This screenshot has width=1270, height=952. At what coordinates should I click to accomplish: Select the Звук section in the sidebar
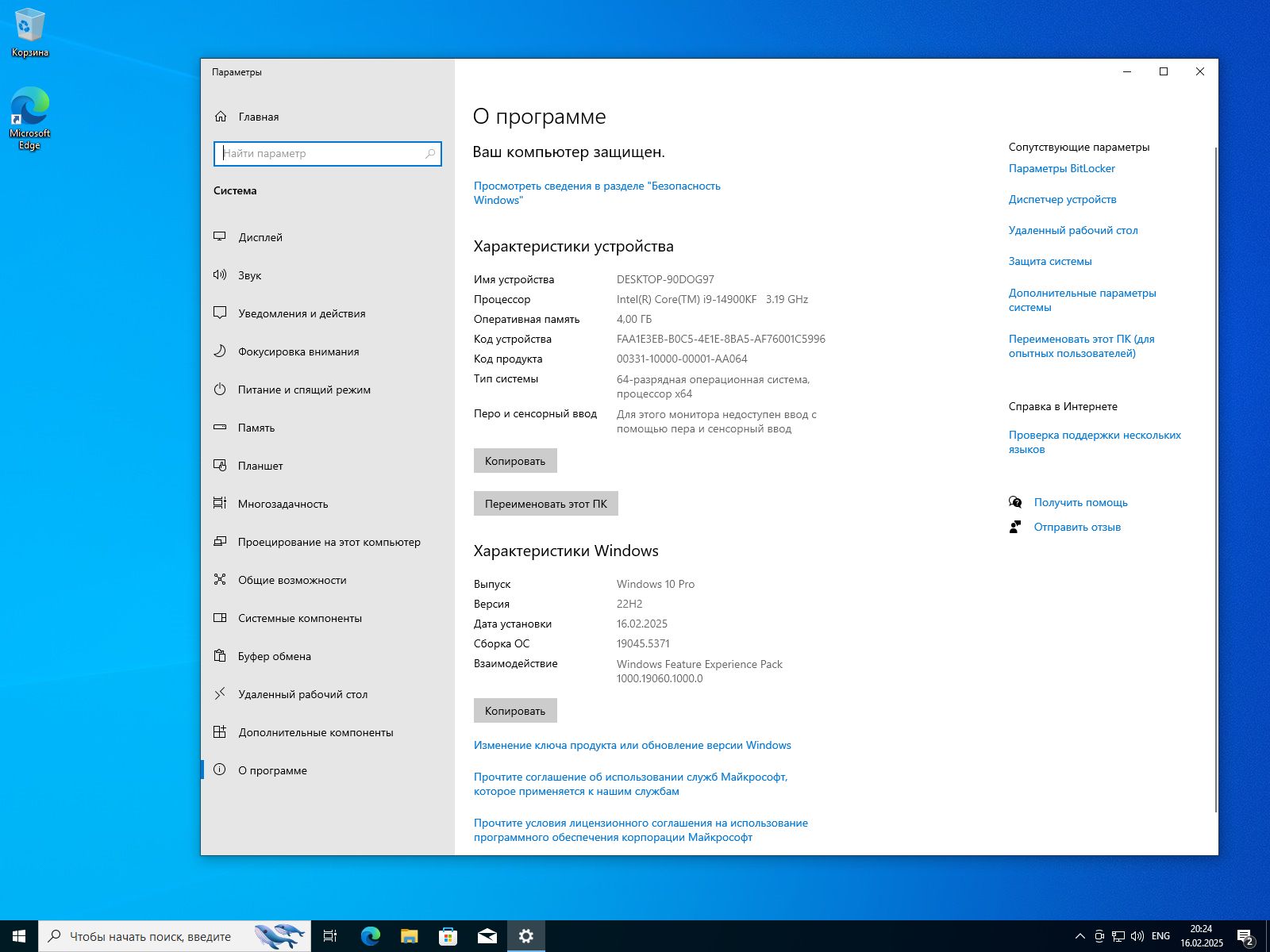[249, 275]
